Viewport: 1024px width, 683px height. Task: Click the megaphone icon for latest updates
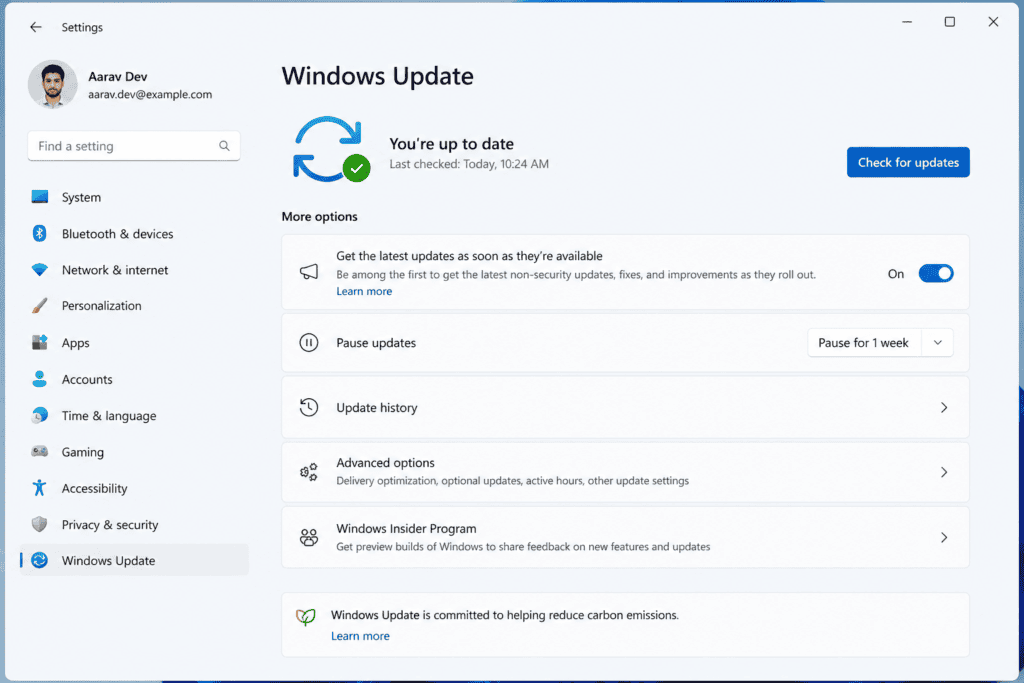coord(309,272)
